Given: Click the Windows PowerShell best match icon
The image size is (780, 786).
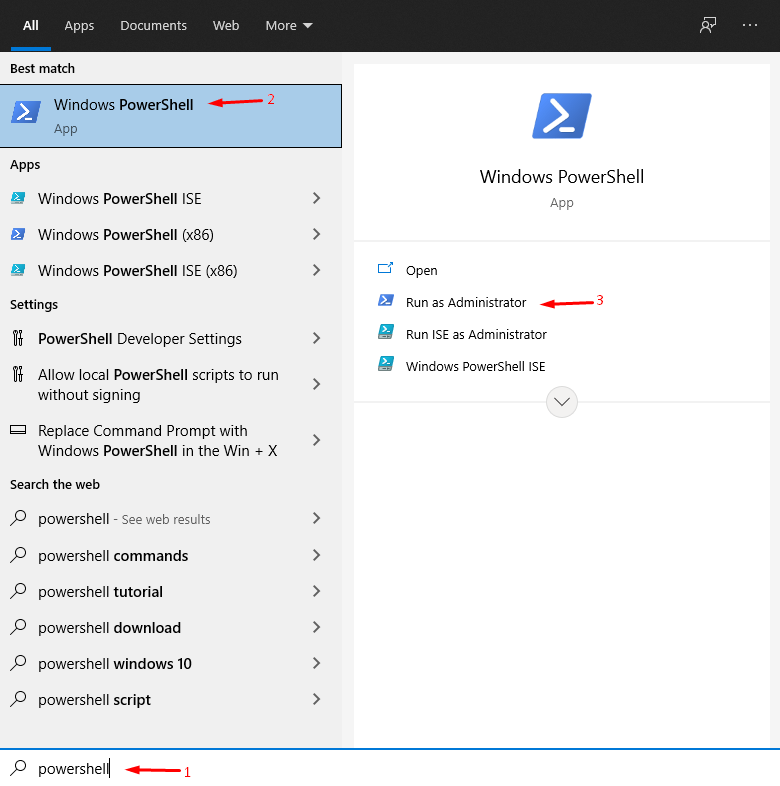Looking at the screenshot, I should (26, 112).
